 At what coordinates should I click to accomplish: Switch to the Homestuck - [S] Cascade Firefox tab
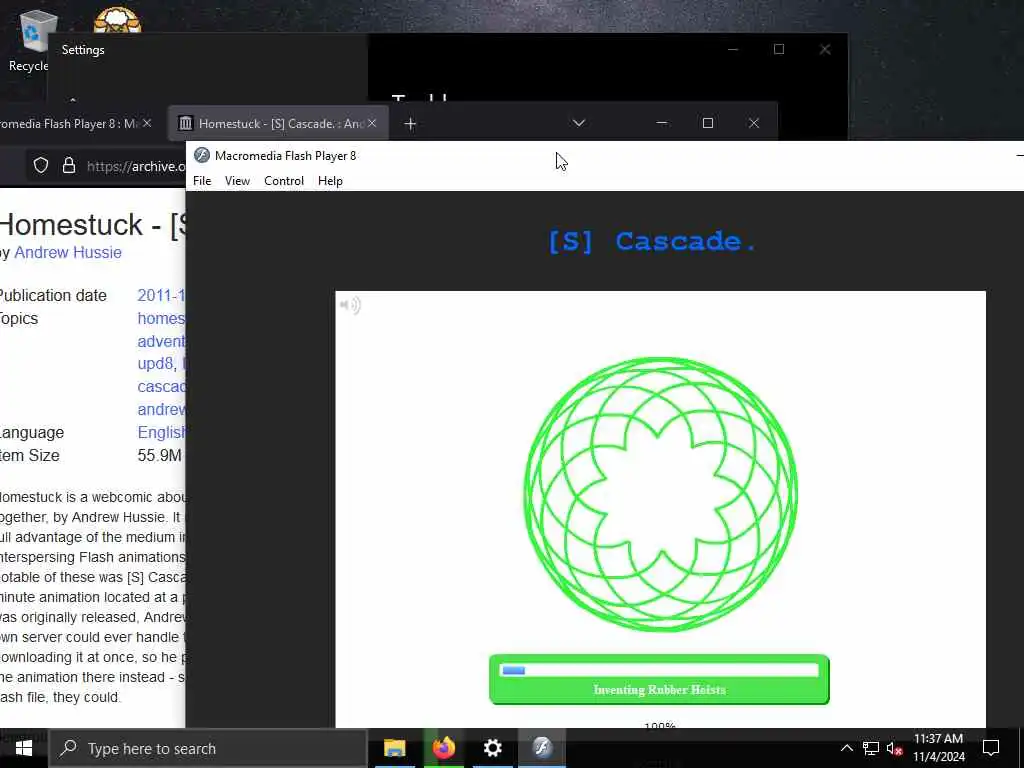click(279, 123)
